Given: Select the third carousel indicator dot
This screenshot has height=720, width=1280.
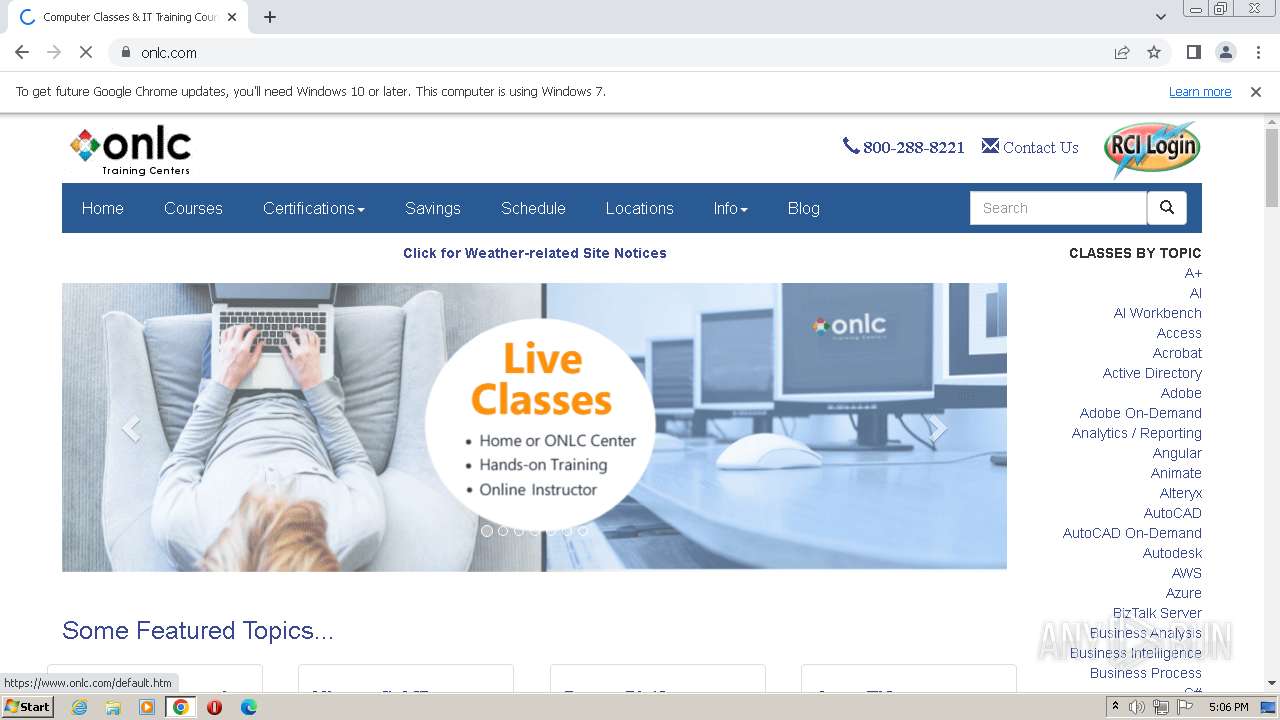Looking at the screenshot, I should click(x=519, y=531).
